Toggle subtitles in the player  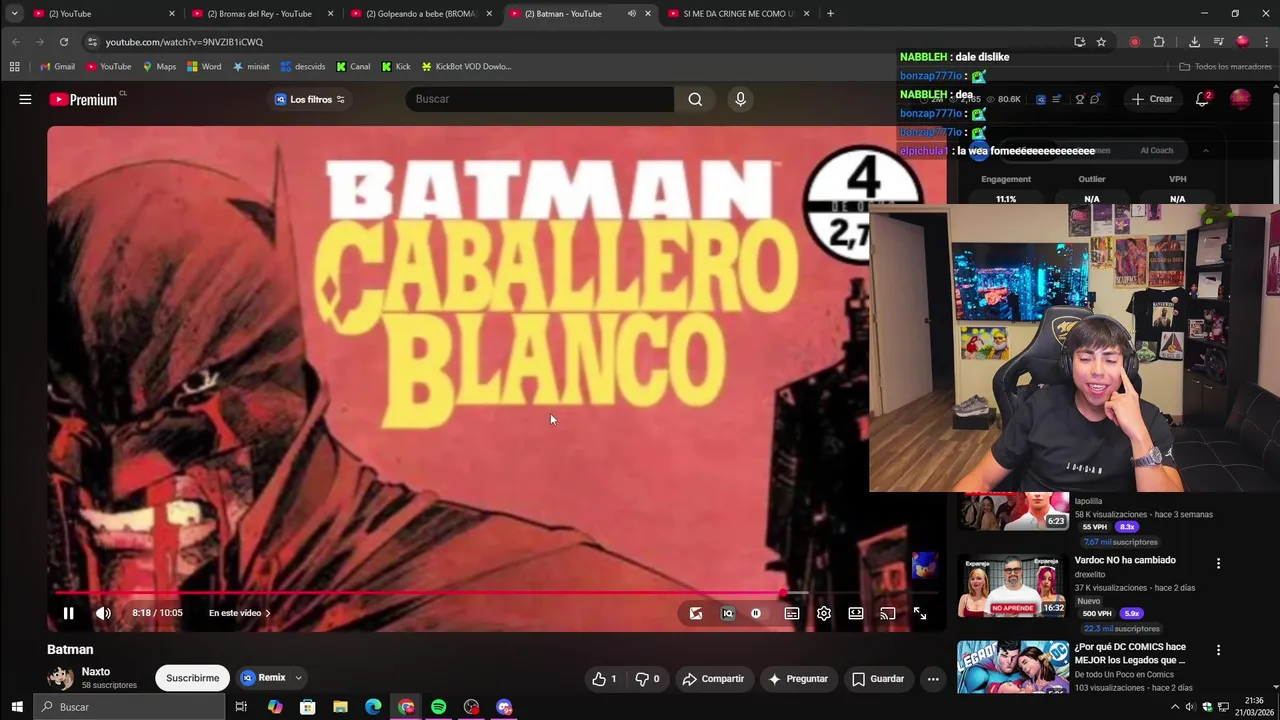[x=791, y=613]
